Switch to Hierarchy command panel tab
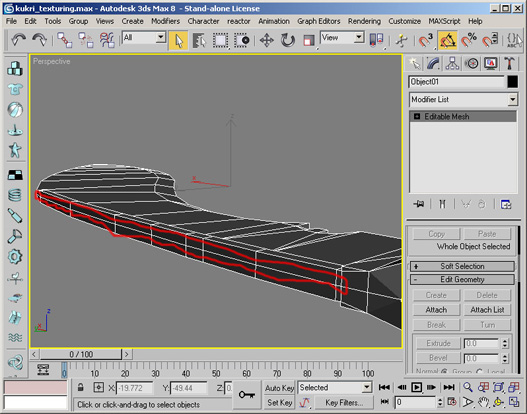527x414 pixels. [x=452, y=64]
